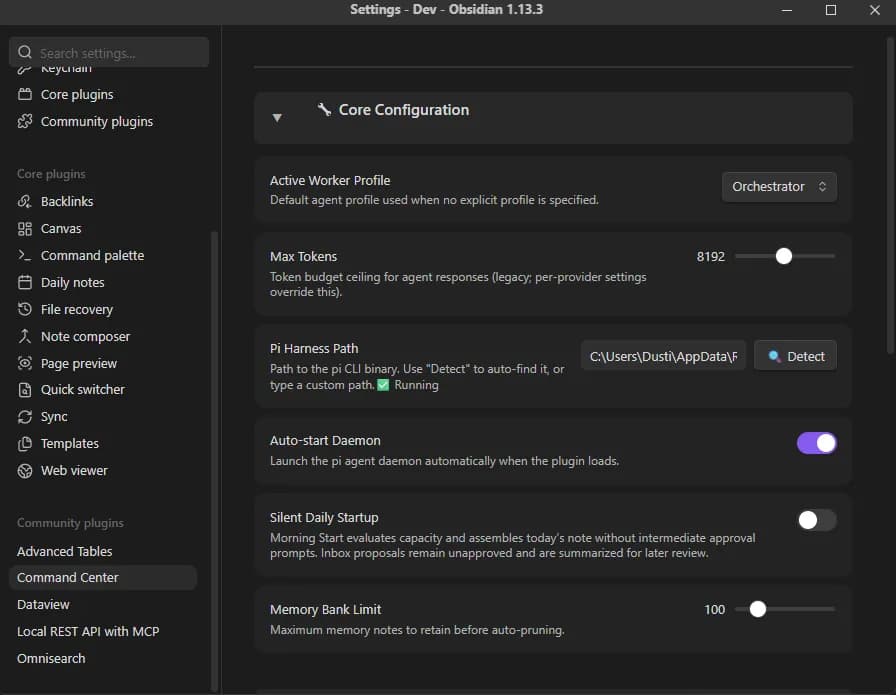Click the Quick switcher file icon
Image resolution: width=896 pixels, height=695 pixels.
(x=25, y=390)
